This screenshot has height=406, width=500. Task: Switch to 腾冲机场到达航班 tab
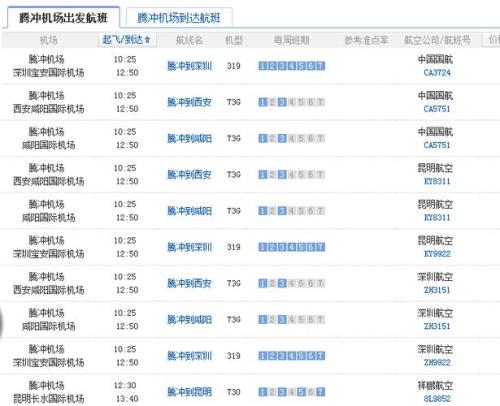point(179,18)
